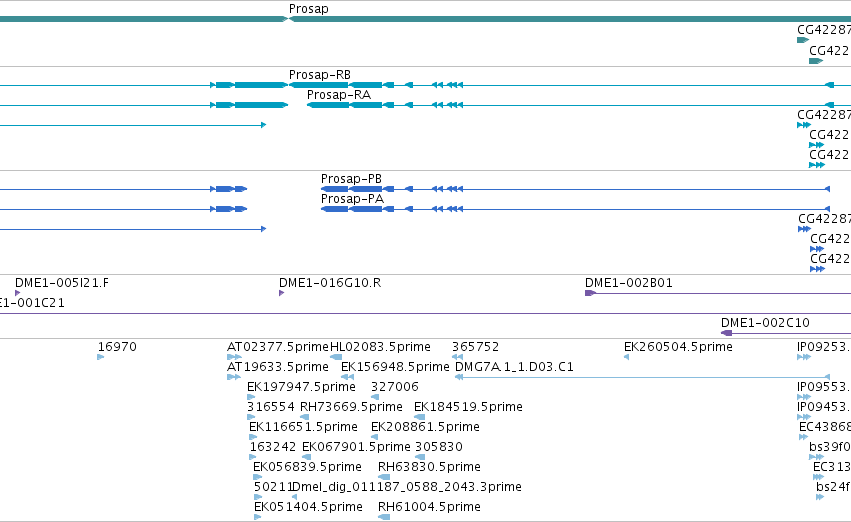The width and height of the screenshot is (851, 522).
Task: Select the 327006 feature label
Action: point(395,387)
